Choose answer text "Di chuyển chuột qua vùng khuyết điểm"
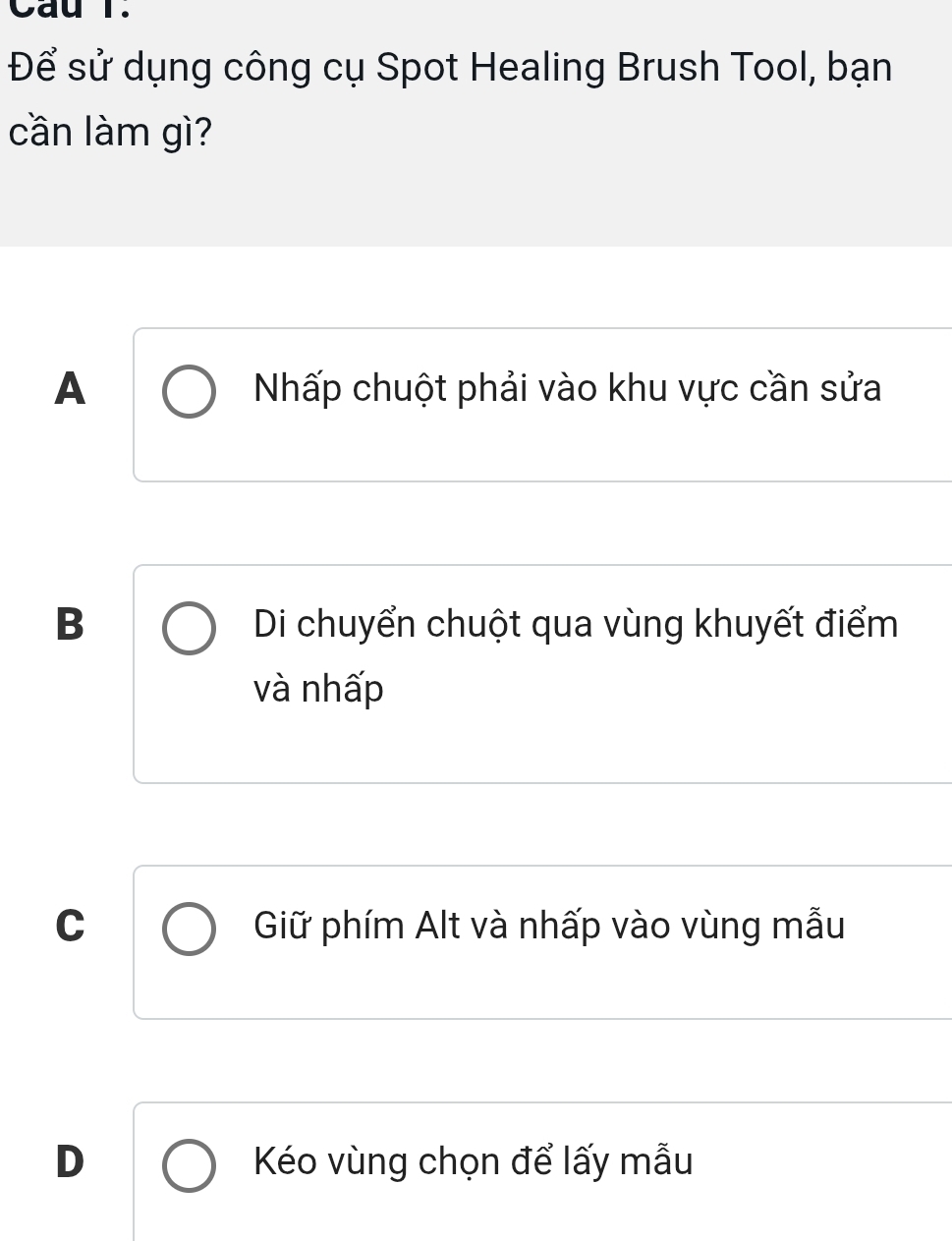 click(x=575, y=625)
